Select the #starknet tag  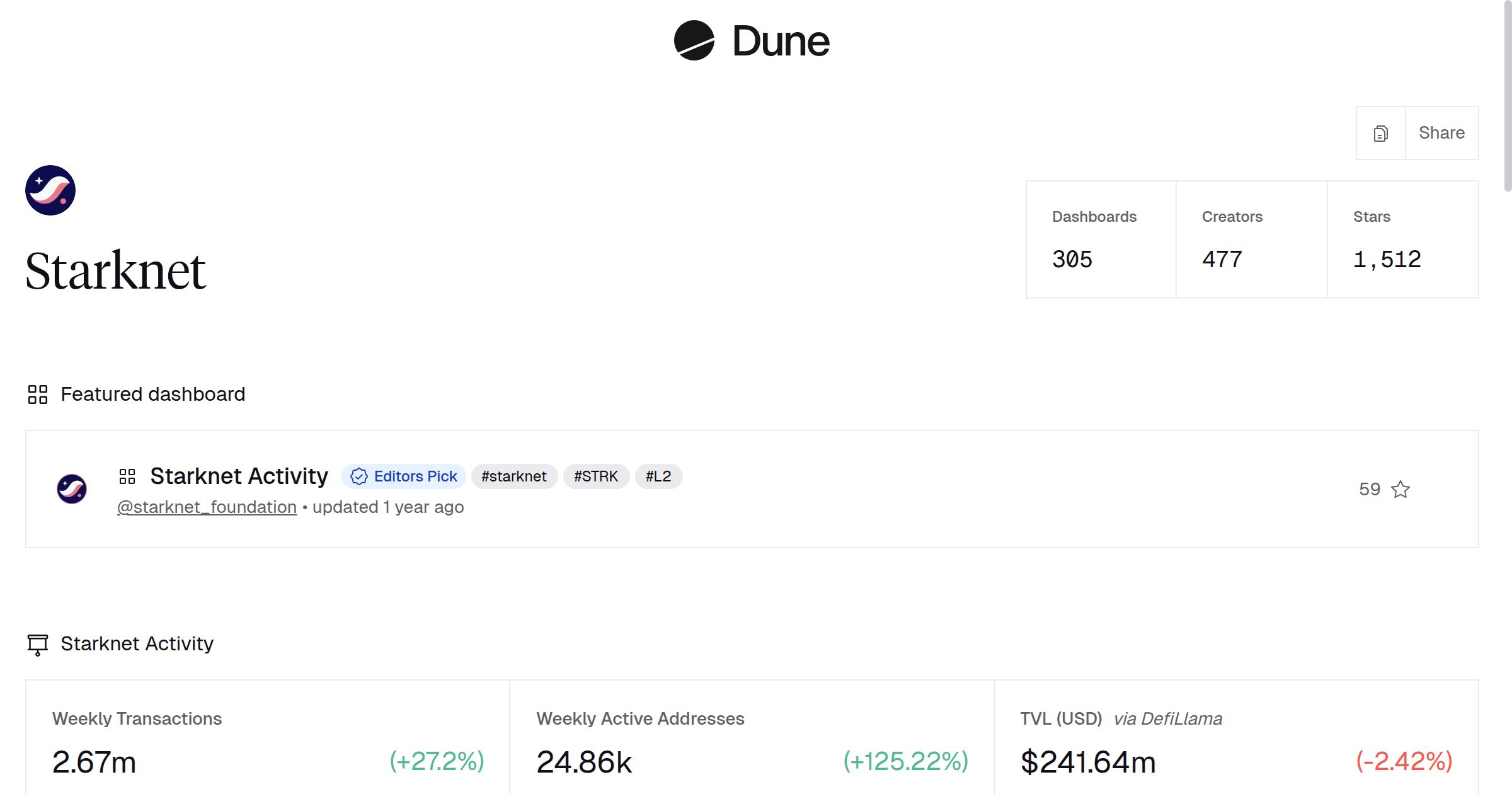tap(513, 476)
